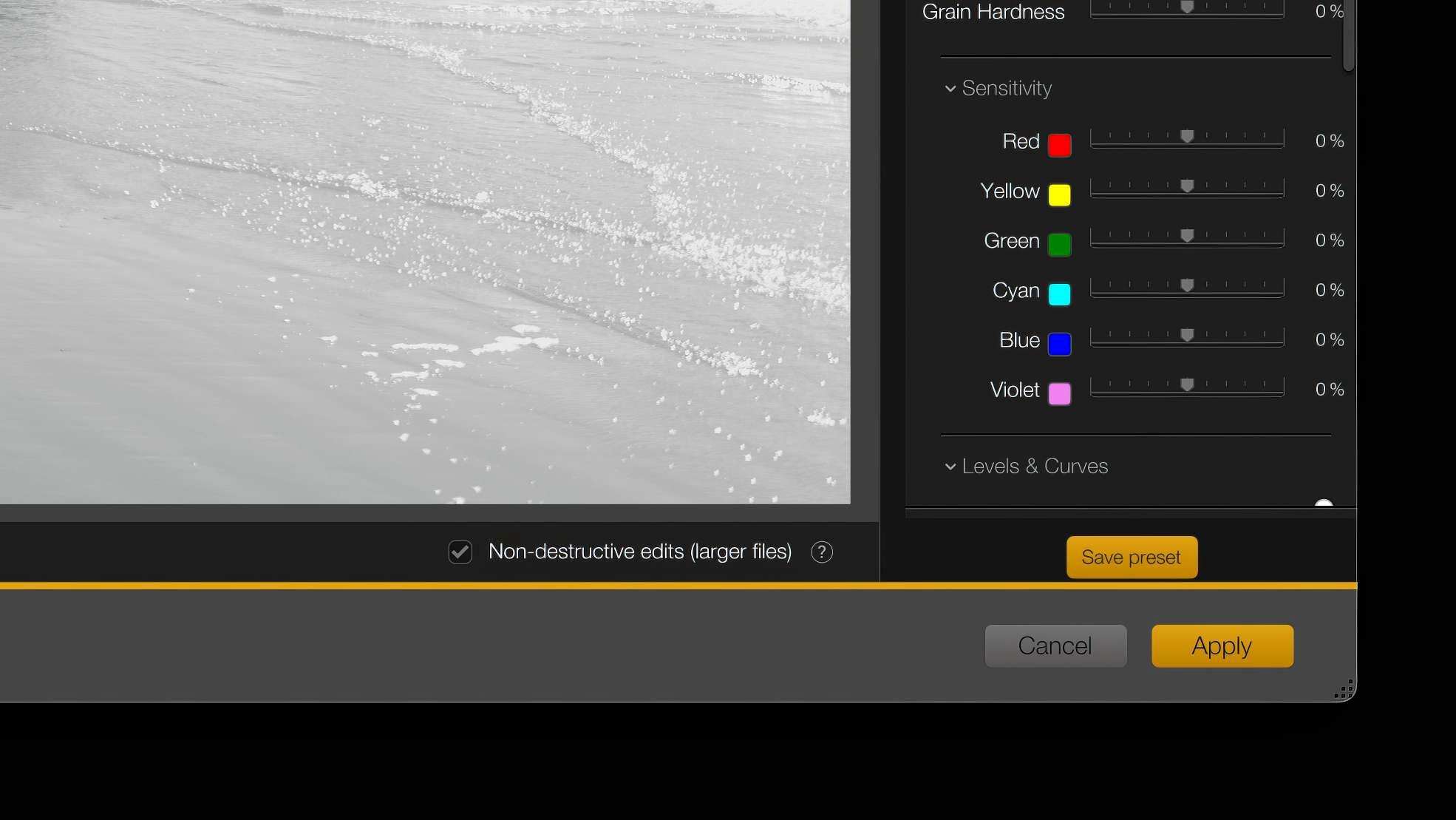The height and width of the screenshot is (820, 1456).
Task: Select the Green color swatch
Action: pyautogui.click(x=1060, y=245)
